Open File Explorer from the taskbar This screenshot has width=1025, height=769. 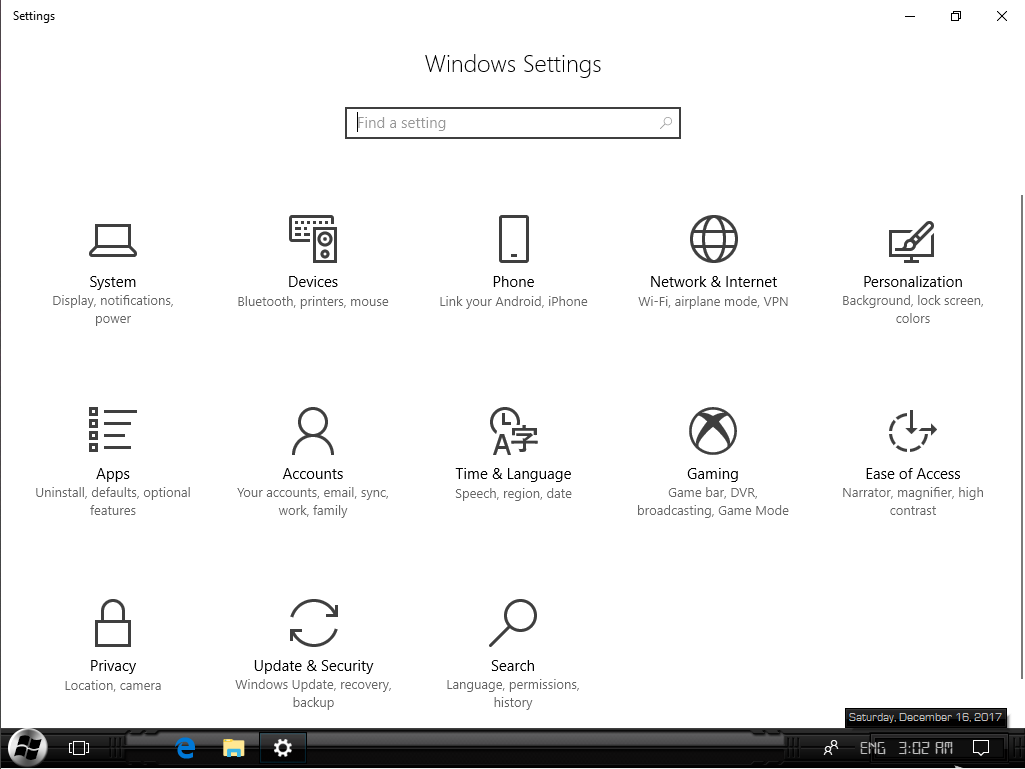233,747
